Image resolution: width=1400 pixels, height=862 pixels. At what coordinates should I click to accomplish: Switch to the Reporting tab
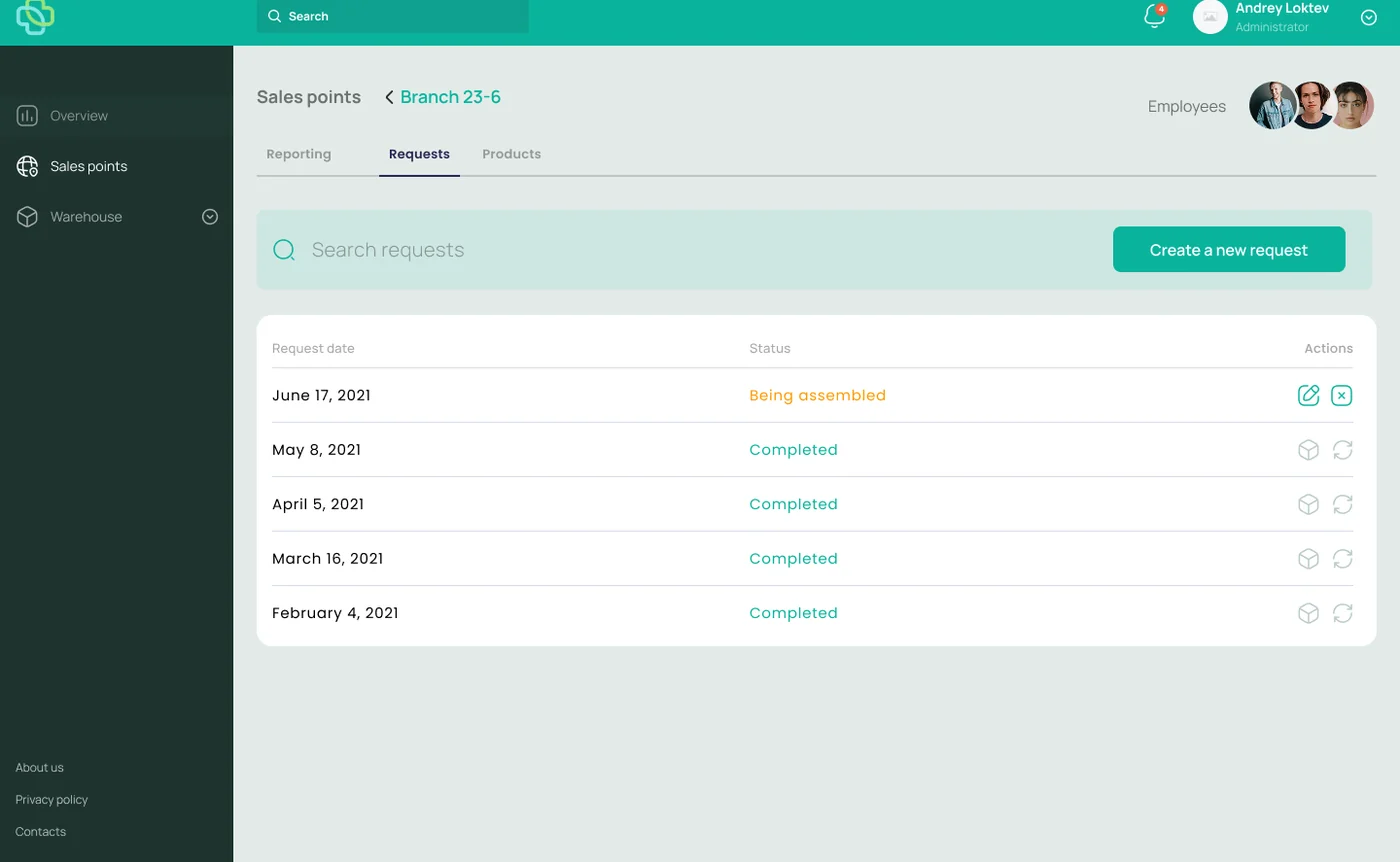[299, 154]
